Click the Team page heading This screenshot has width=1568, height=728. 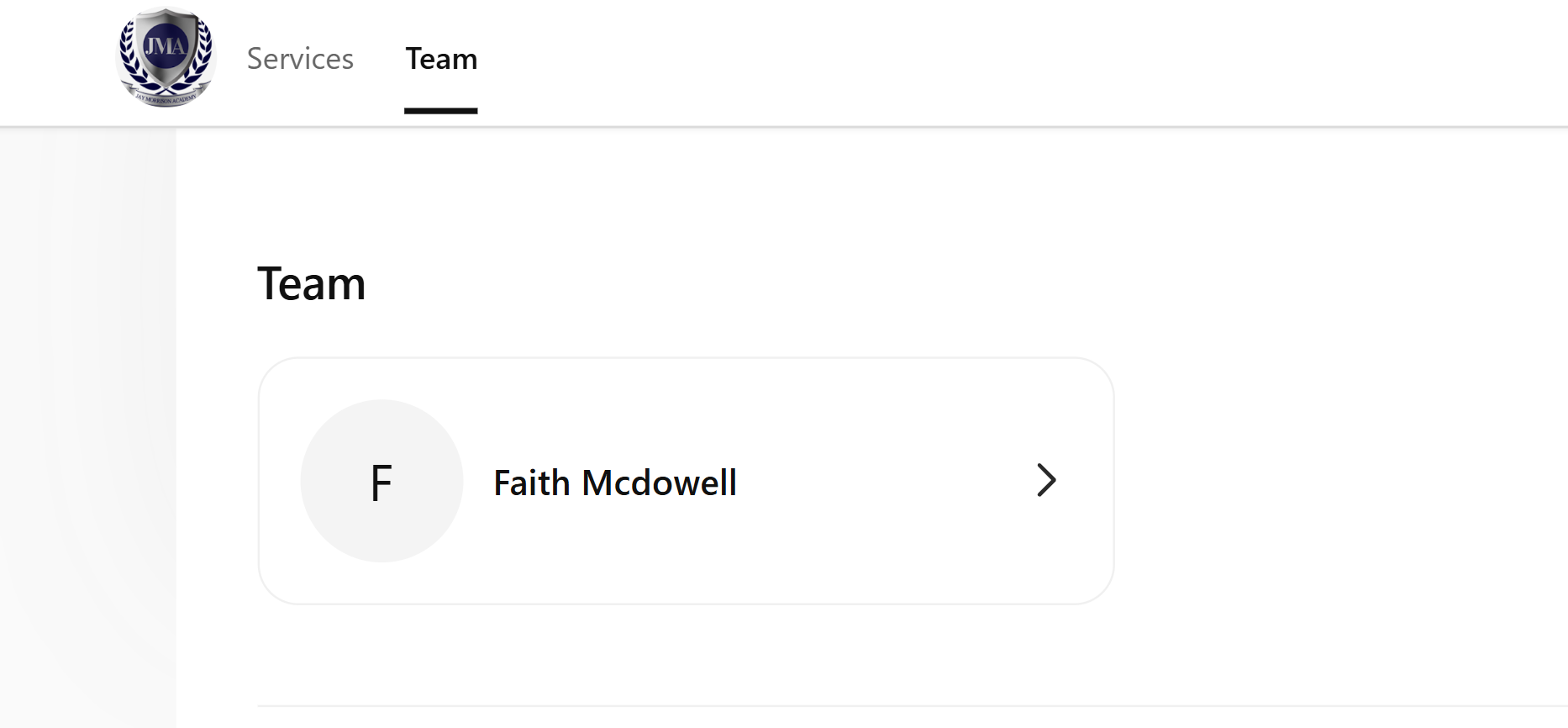pos(311,283)
